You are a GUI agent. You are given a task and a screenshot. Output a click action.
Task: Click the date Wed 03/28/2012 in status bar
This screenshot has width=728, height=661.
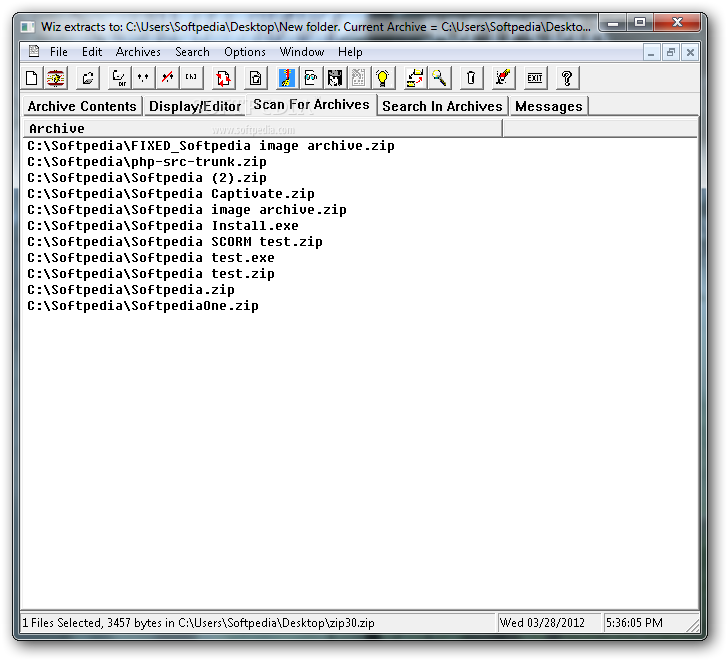(x=542, y=623)
